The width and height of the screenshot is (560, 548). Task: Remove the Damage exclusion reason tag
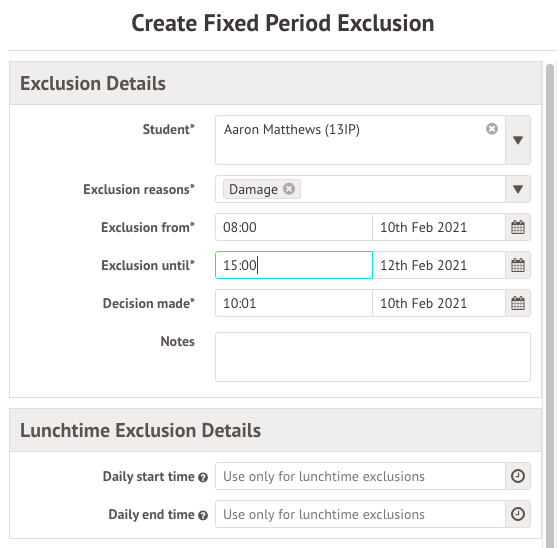[x=289, y=189]
